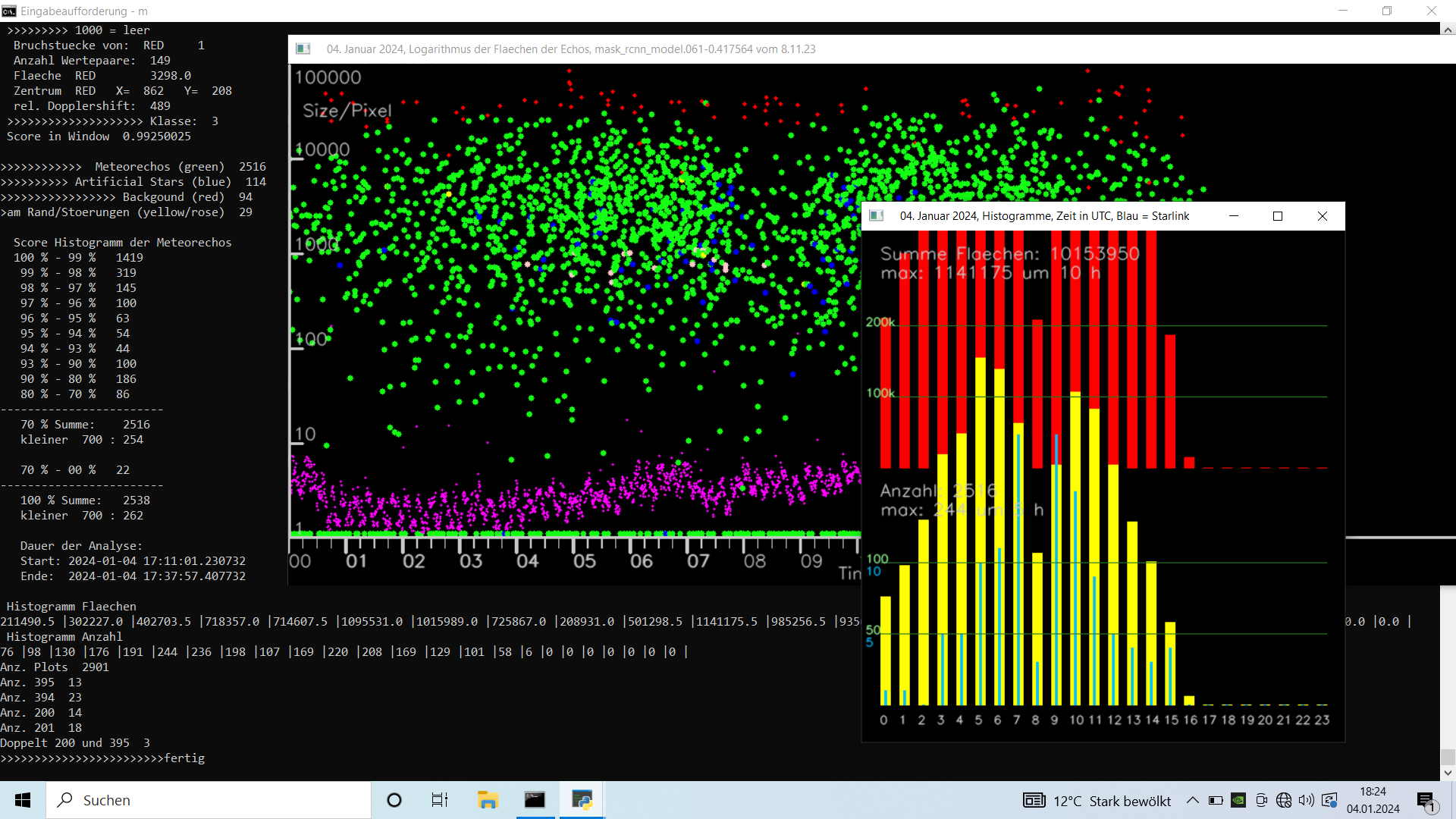Viewport: 1456px width, 819px height.
Task: Open the NVIDIA tray icon
Action: 1238,800
